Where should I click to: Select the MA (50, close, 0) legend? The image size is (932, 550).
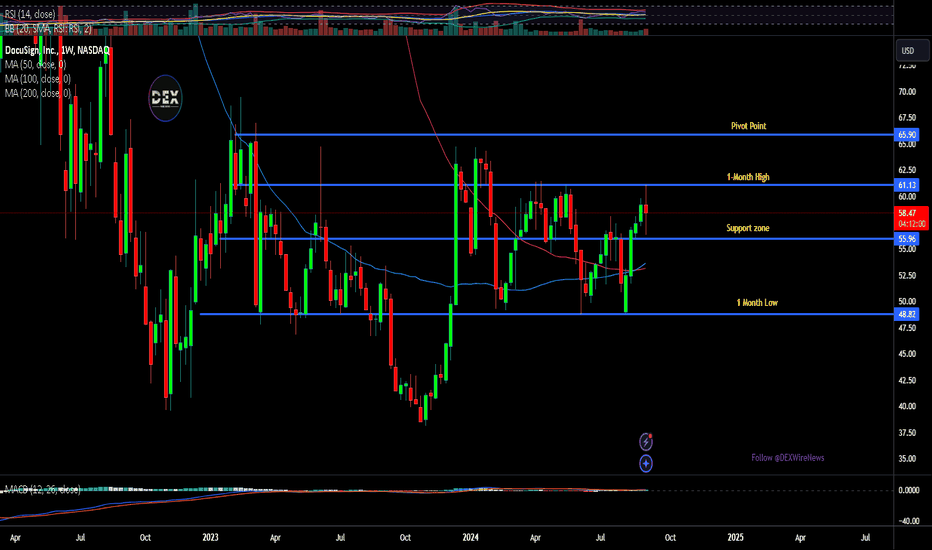click(35, 64)
